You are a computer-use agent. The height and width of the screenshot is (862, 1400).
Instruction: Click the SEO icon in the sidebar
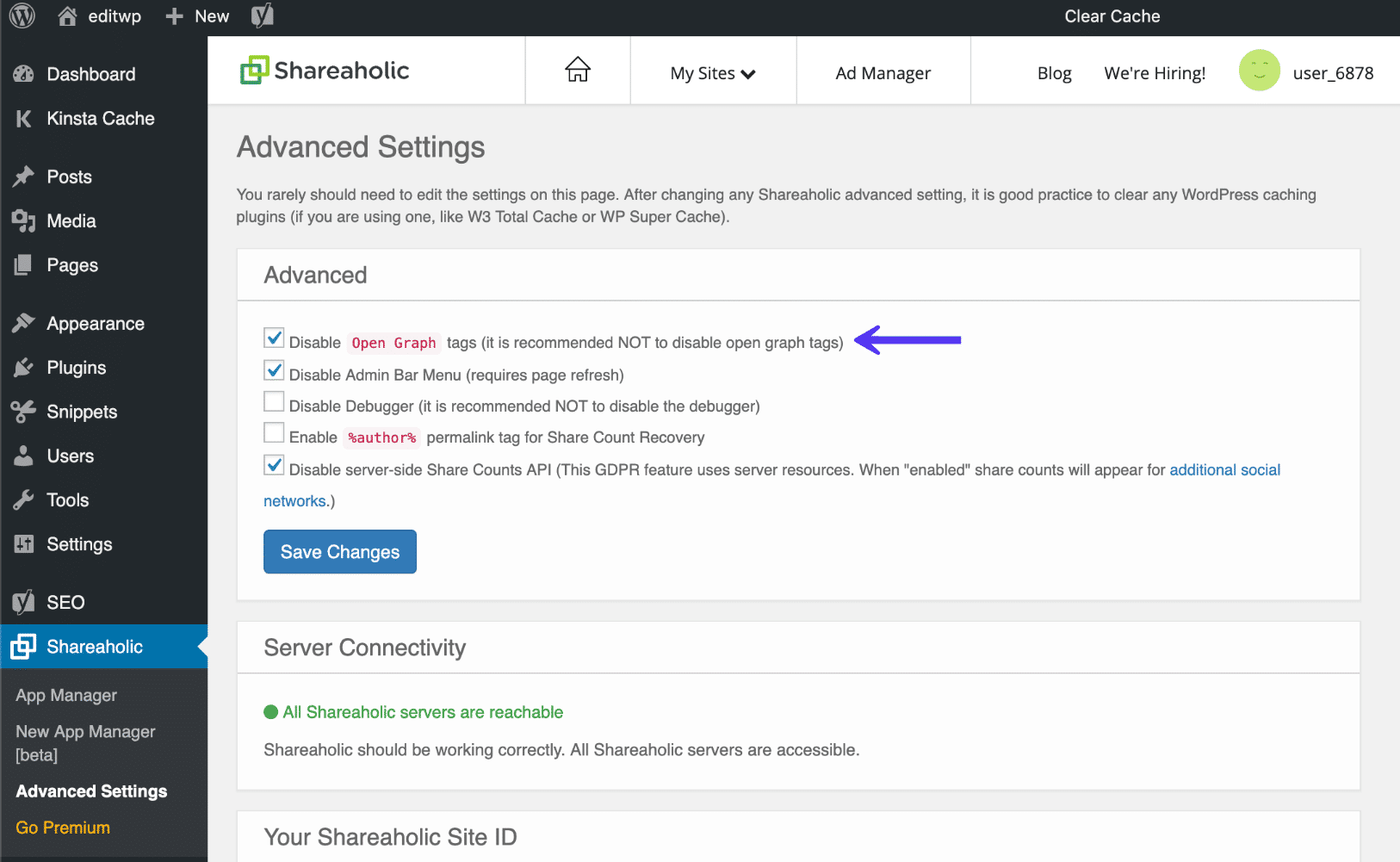(23, 602)
